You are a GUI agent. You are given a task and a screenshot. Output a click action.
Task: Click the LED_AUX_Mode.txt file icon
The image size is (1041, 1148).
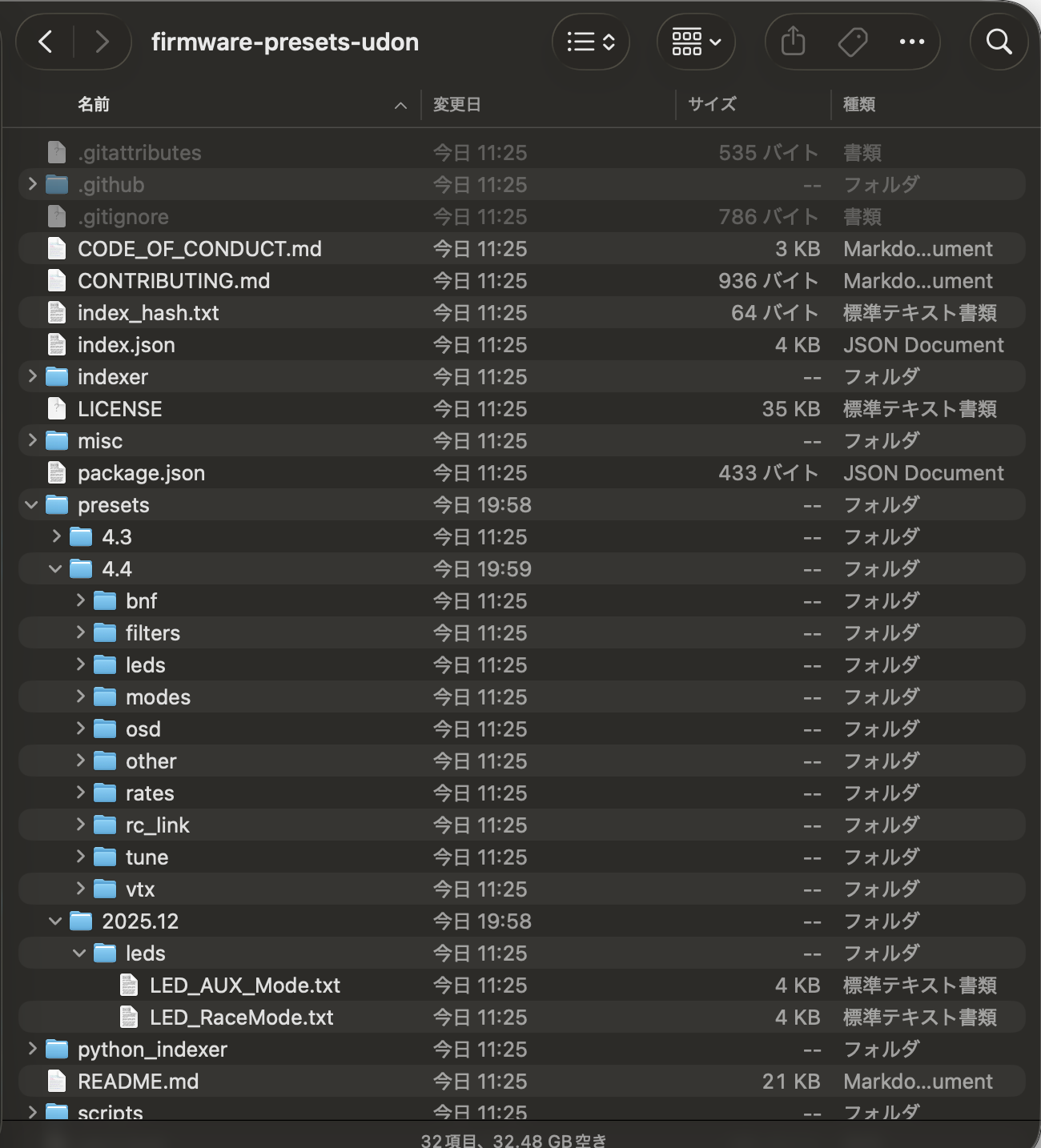point(129,985)
